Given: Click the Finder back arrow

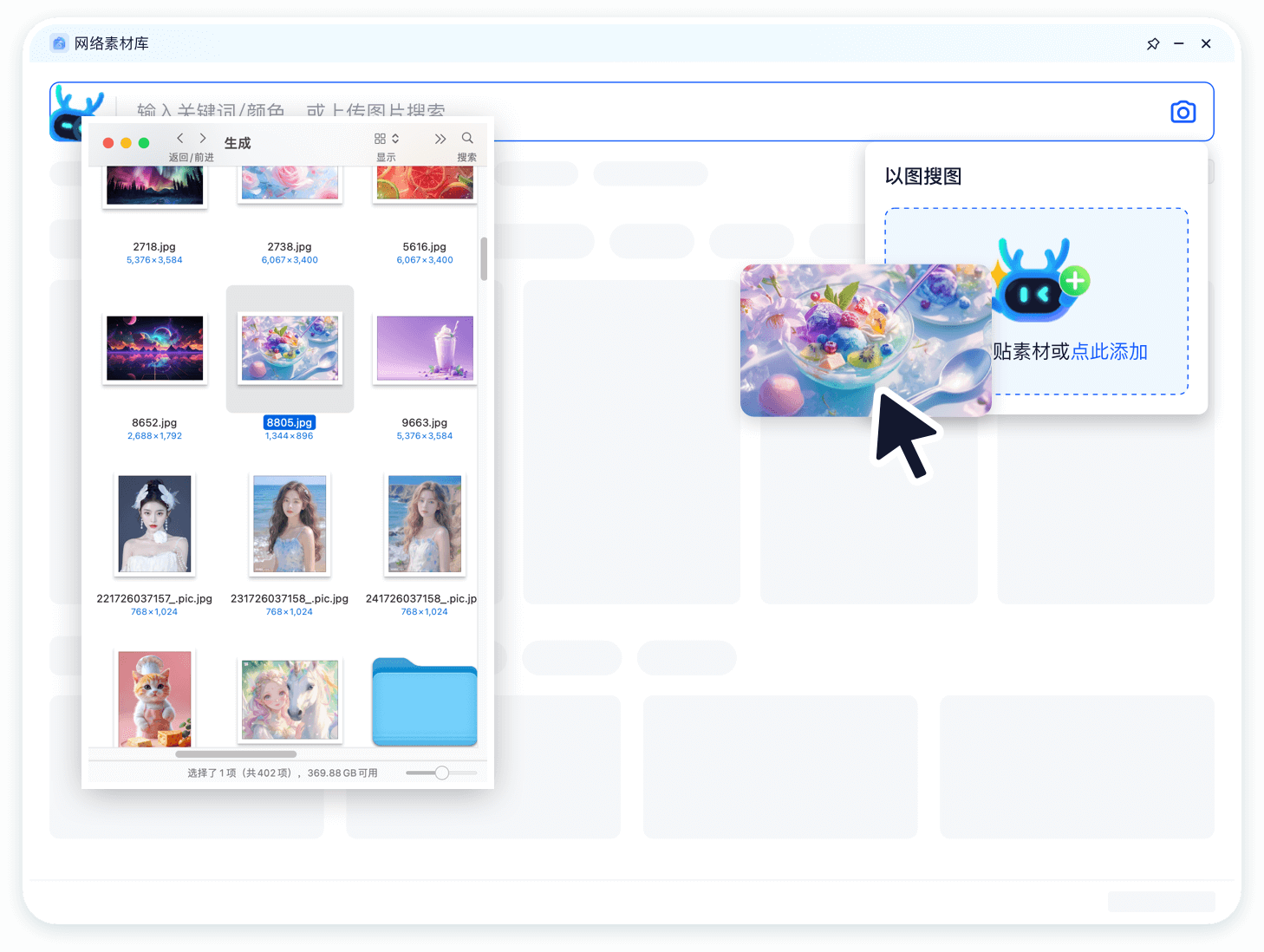Looking at the screenshot, I should 180,139.
